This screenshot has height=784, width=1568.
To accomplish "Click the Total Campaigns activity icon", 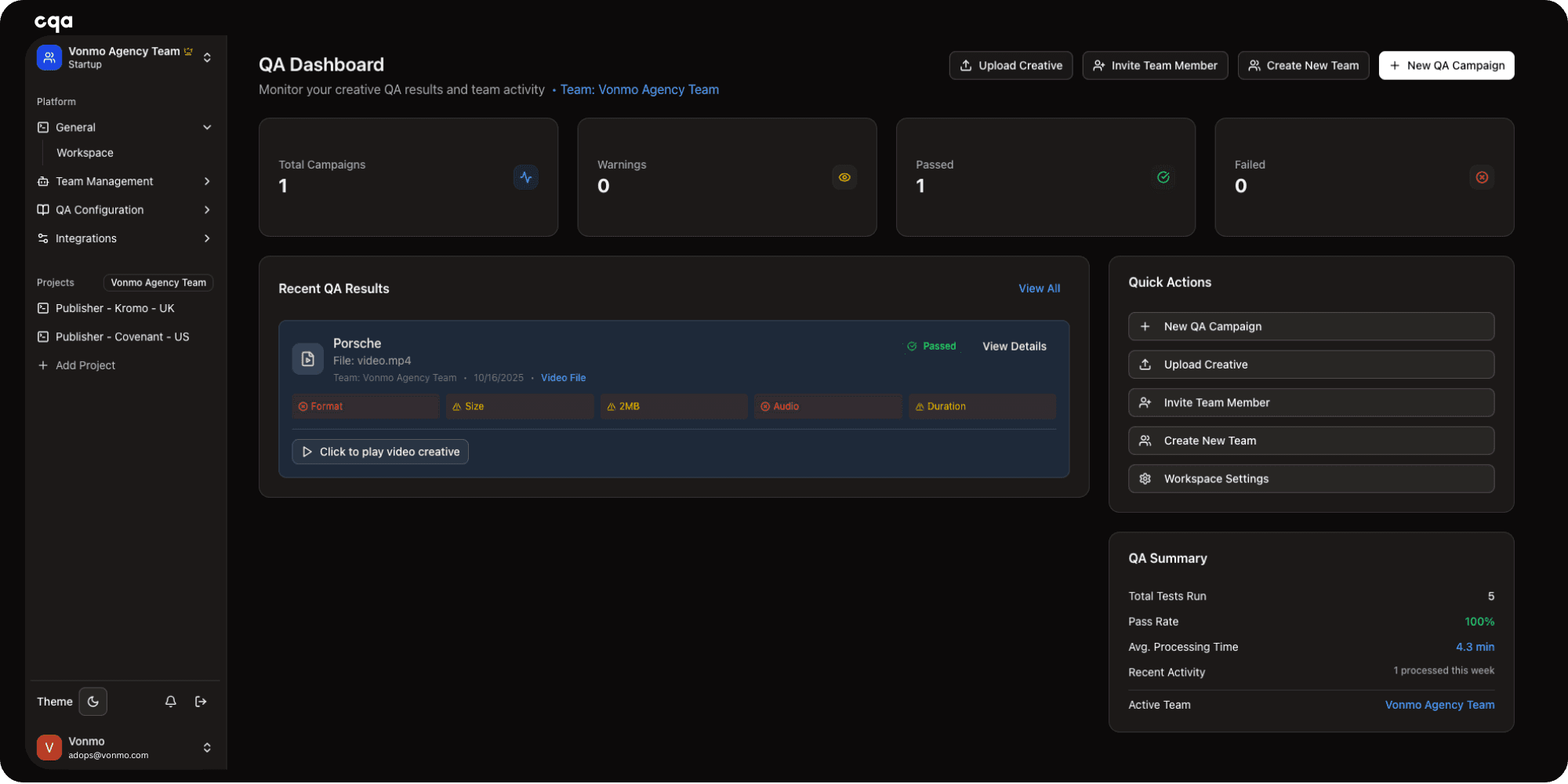I will point(526,177).
